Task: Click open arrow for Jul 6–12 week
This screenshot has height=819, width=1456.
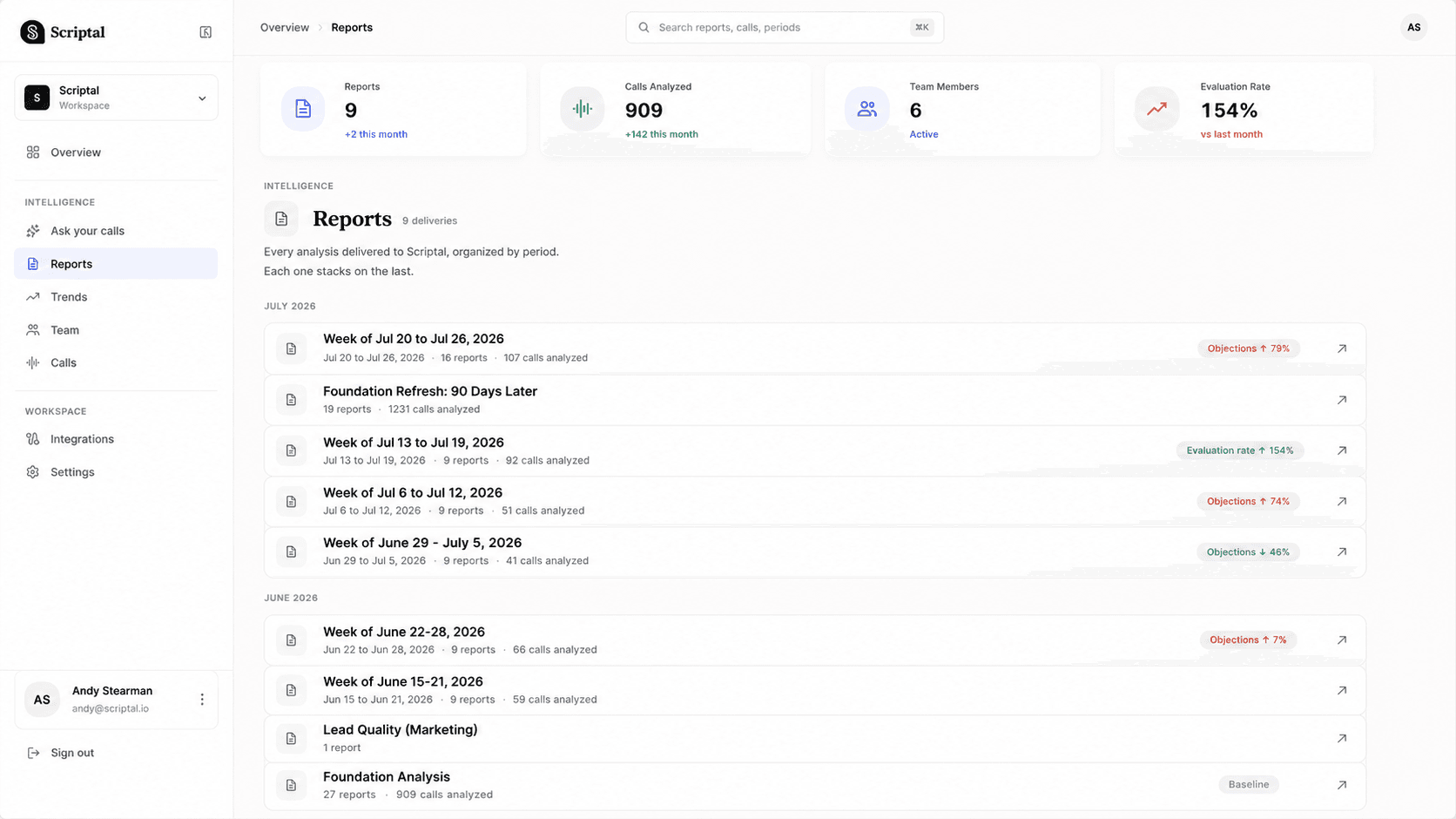Action: click(x=1342, y=501)
